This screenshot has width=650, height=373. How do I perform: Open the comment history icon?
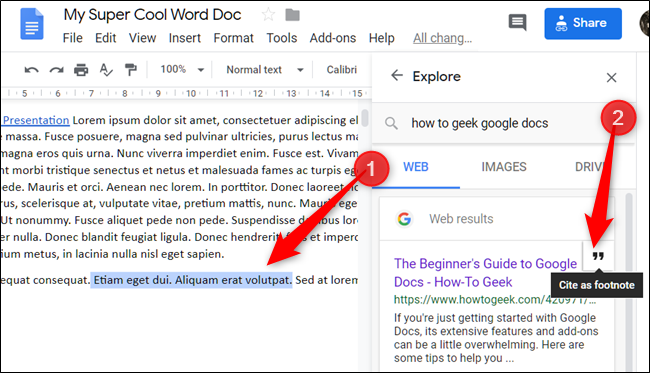tap(517, 22)
